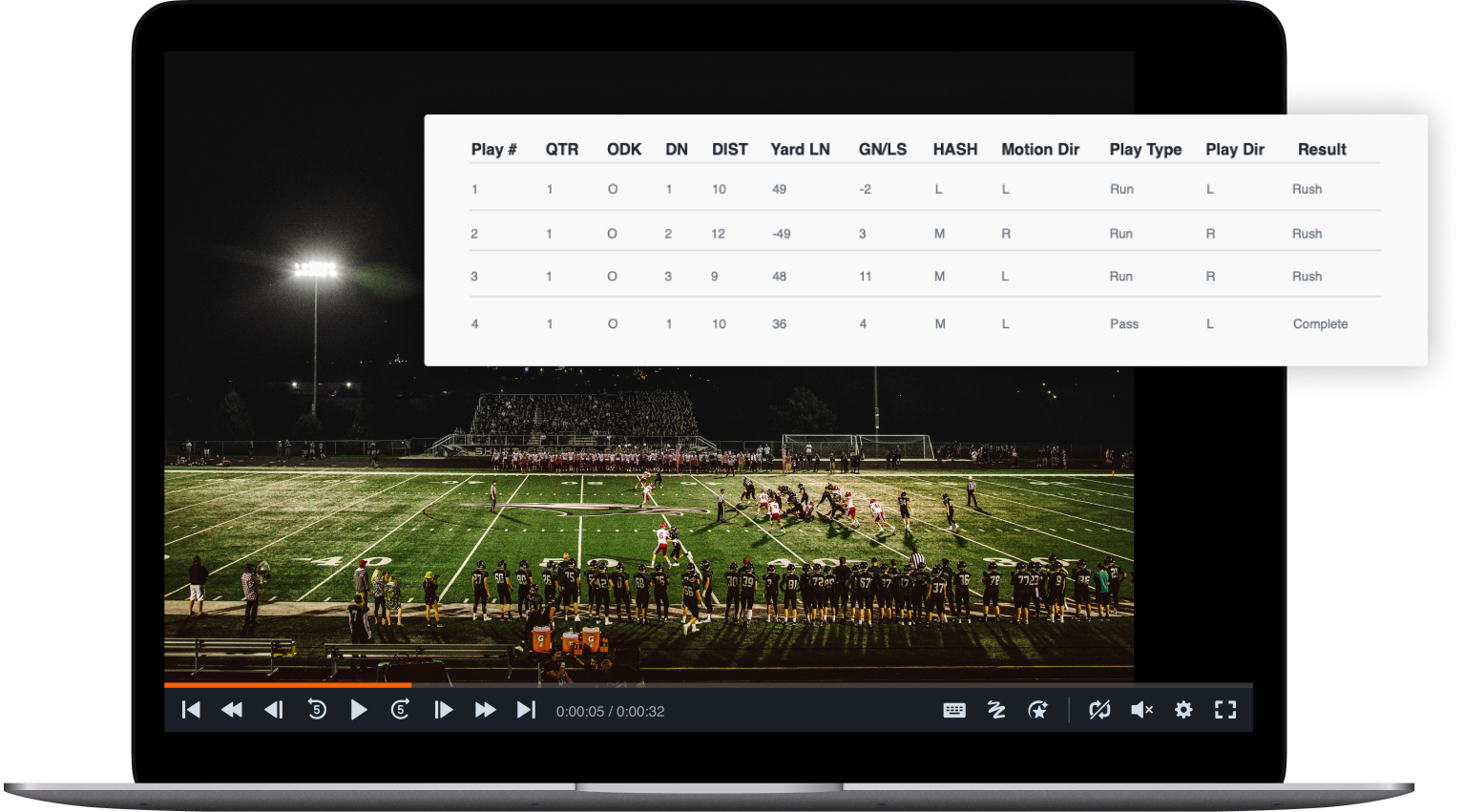Screen dimensions: 1464x812
Task: Click the fast forward button
Action: [x=485, y=710]
